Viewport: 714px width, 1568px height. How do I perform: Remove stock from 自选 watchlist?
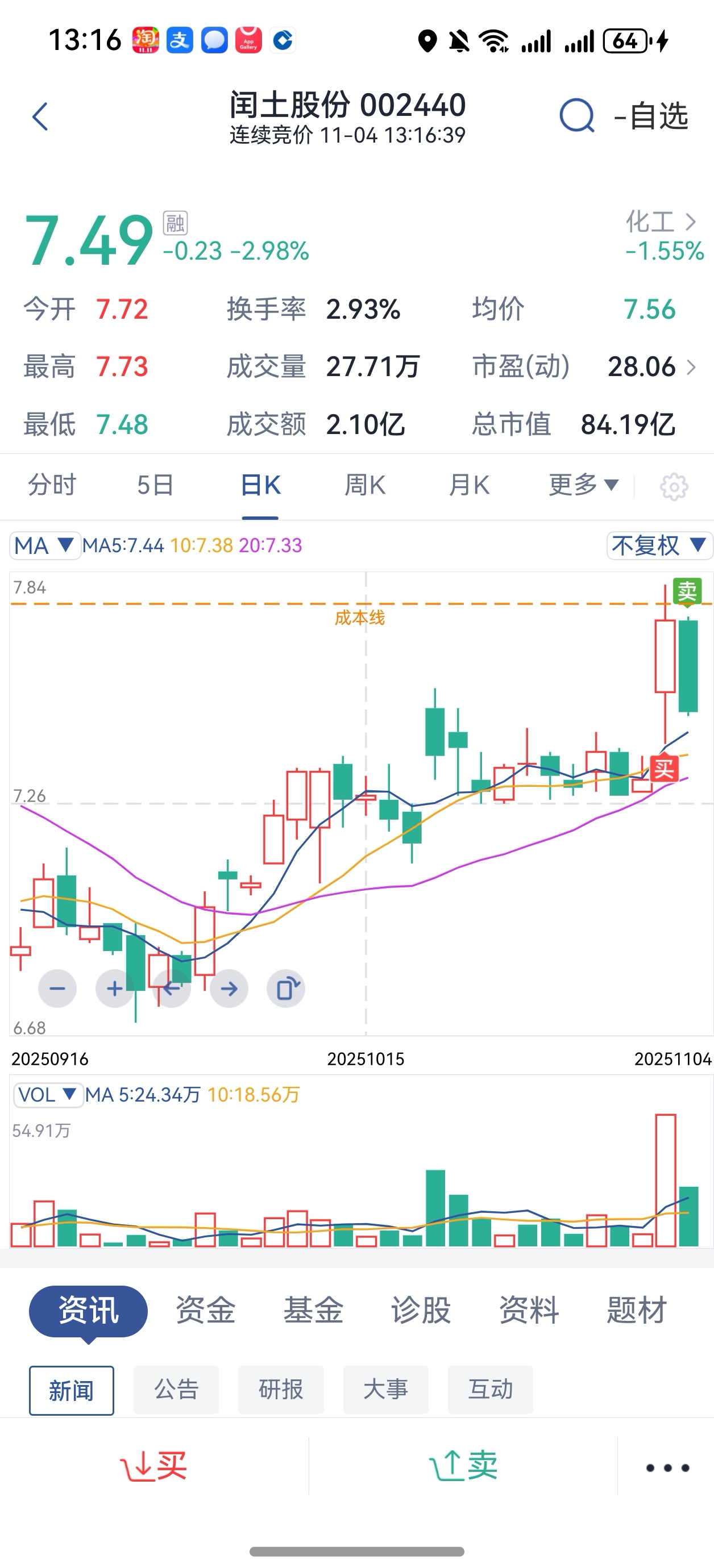(x=651, y=116)
